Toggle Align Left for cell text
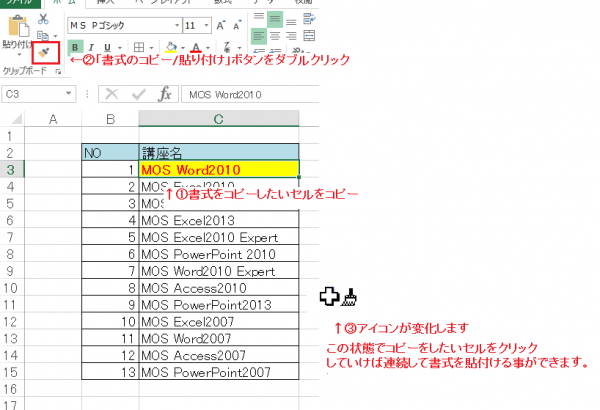This screenshot has width=600, height=410. pyautogui.click(x=259, y=36)
